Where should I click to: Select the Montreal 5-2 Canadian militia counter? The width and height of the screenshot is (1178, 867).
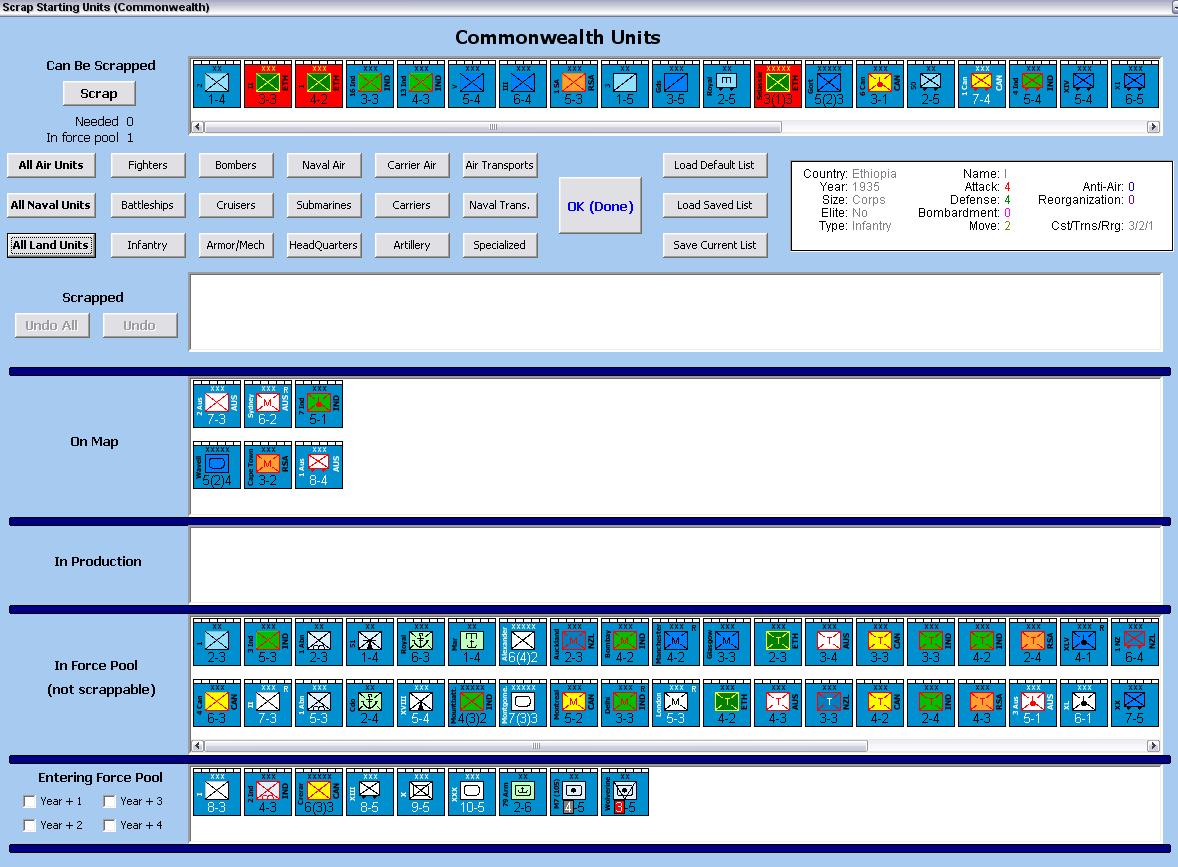574,703
